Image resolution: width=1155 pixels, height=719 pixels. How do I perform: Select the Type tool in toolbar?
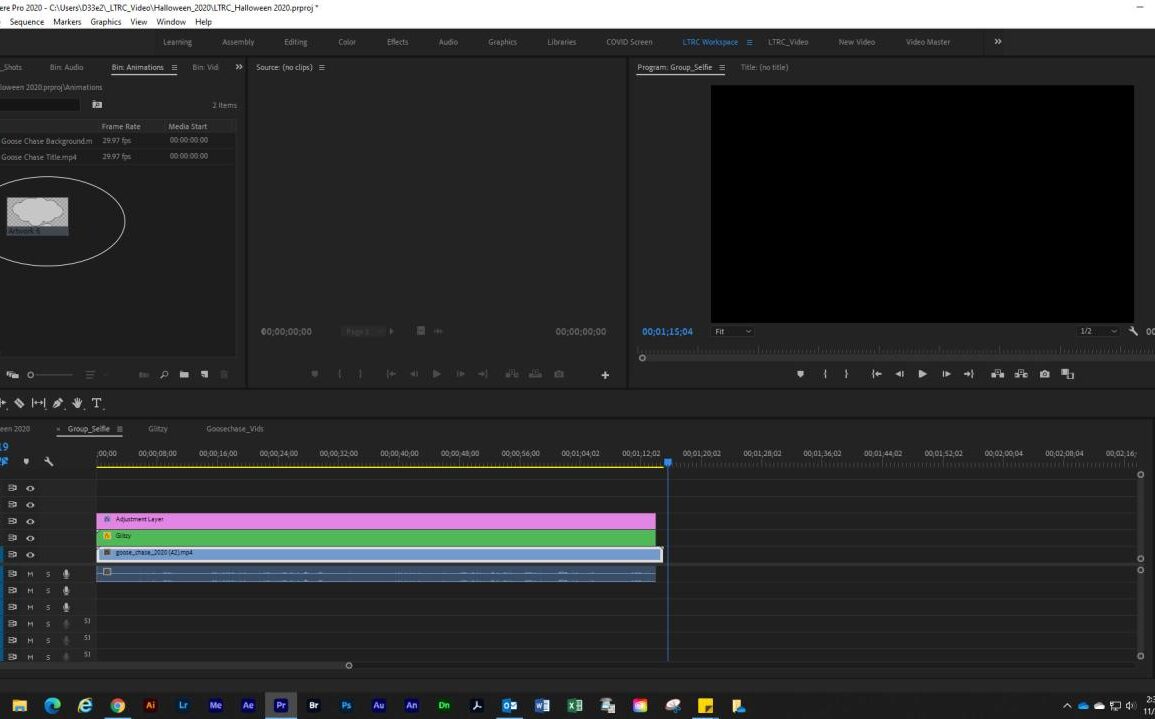pyautogui.click(x=96, y=403)
